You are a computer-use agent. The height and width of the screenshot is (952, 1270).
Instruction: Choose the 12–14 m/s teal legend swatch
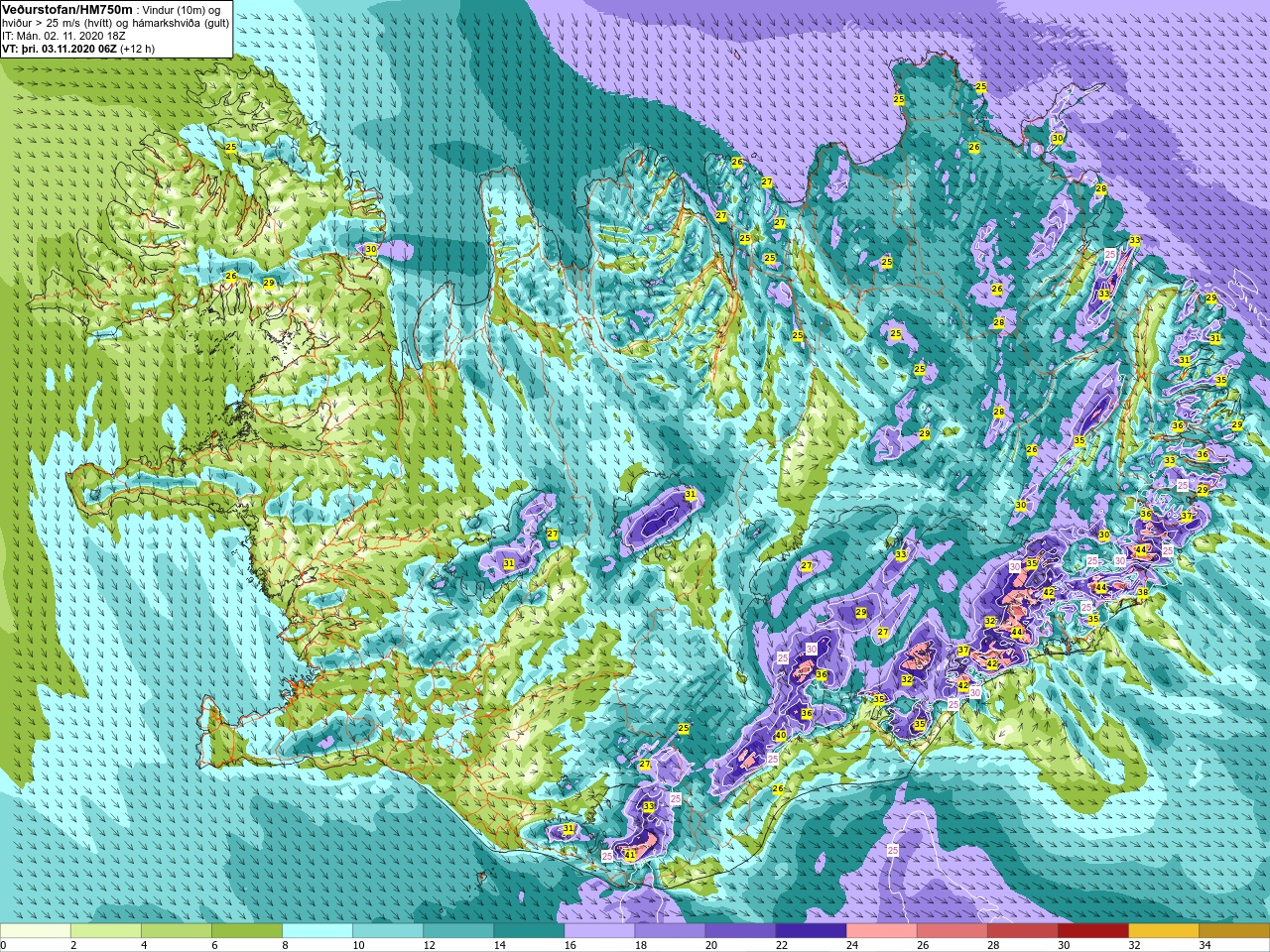tap(458, 930)
